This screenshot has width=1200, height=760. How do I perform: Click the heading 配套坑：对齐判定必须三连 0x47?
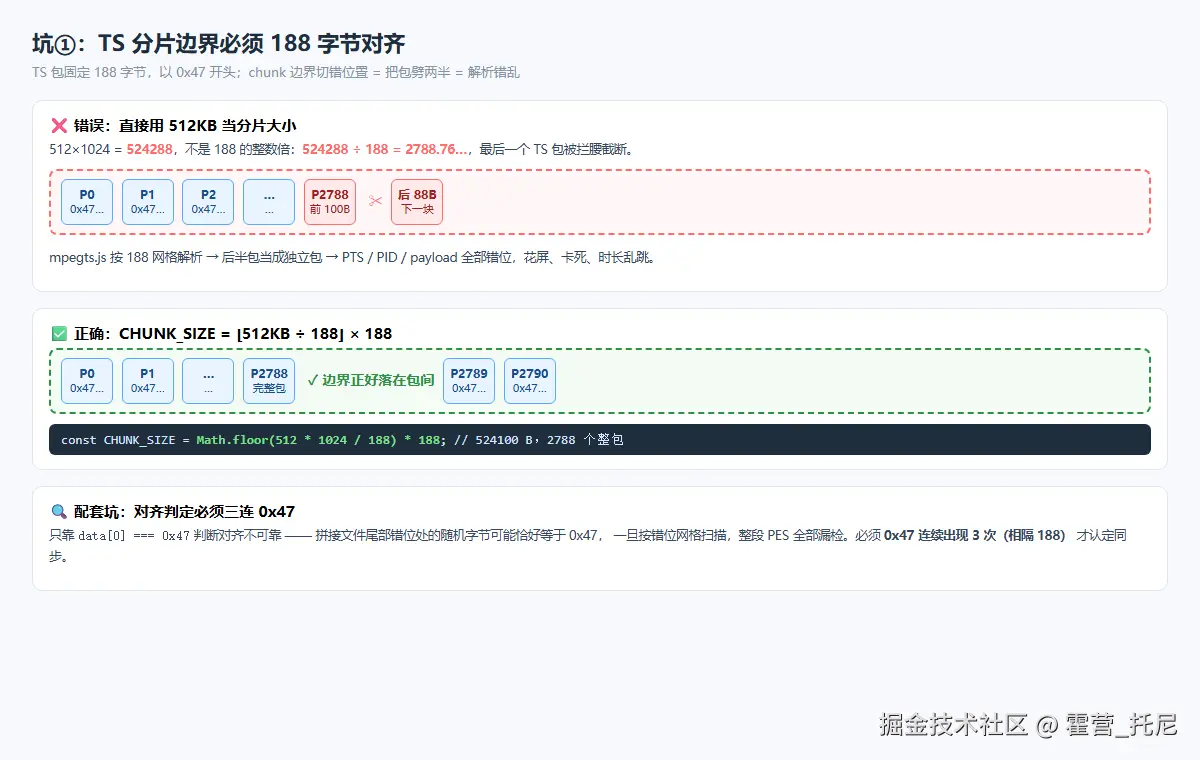(x=184, y=511)
